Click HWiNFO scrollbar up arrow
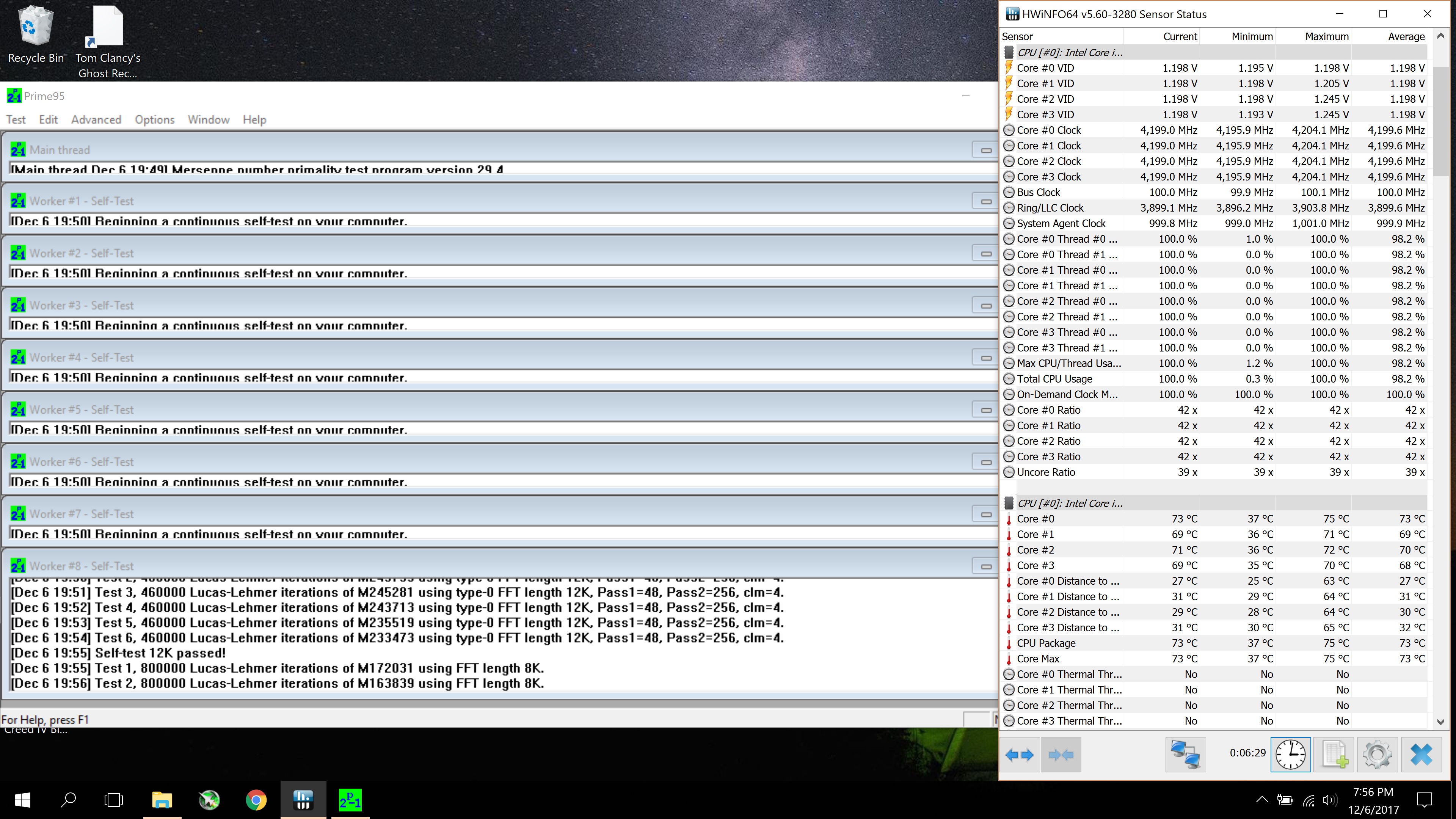The width and height of the screenshot is (1456, 819). point(1440,36)
